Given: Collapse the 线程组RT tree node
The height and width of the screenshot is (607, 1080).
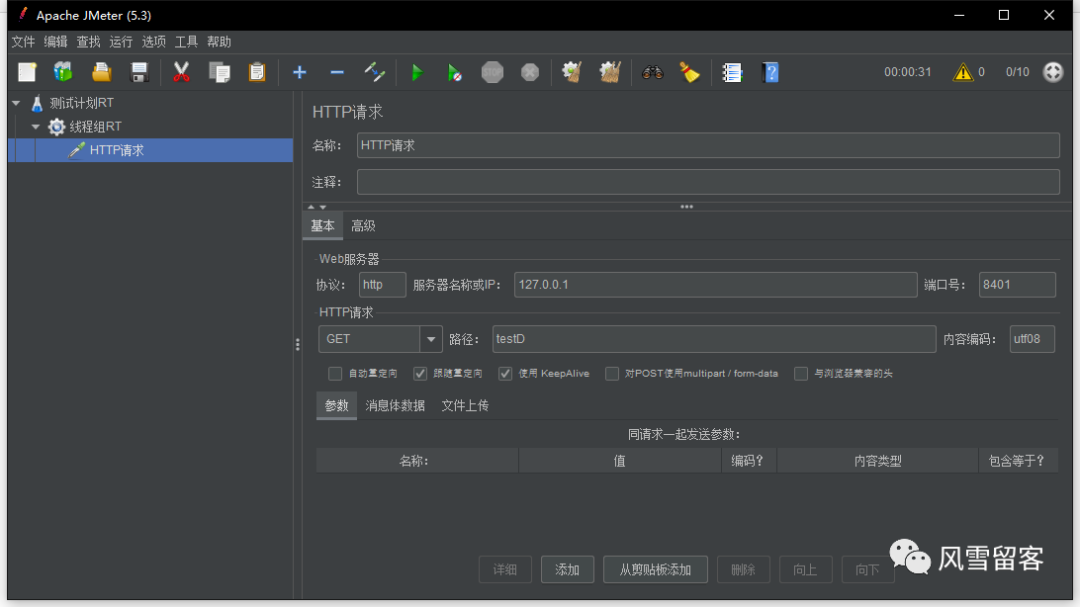Looking at the screenshot, I should point(36,127).
